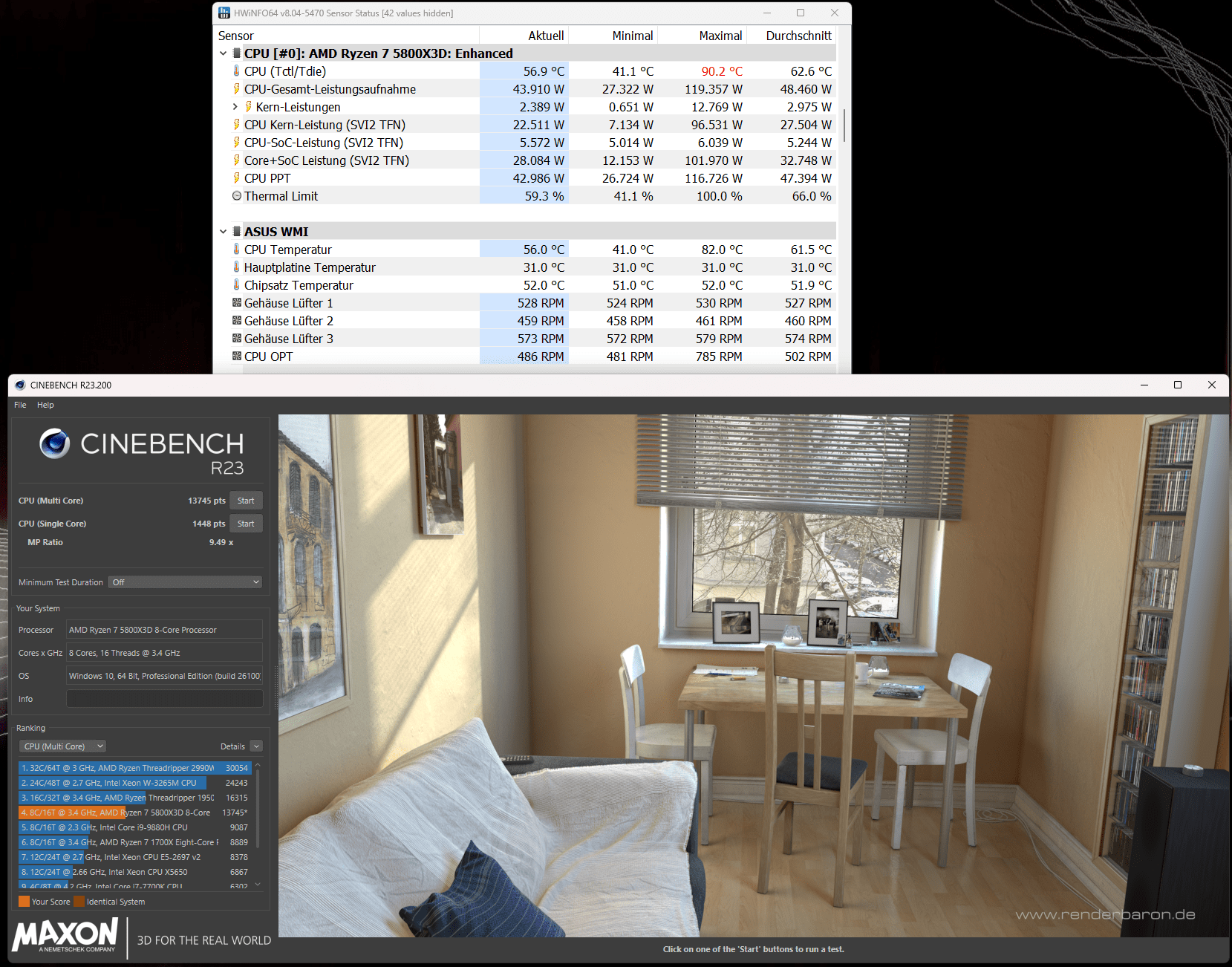The width and height of the screenshot is (1232, 967).
Task: Click the 1448 pts single core score
Action: point(209,524)
